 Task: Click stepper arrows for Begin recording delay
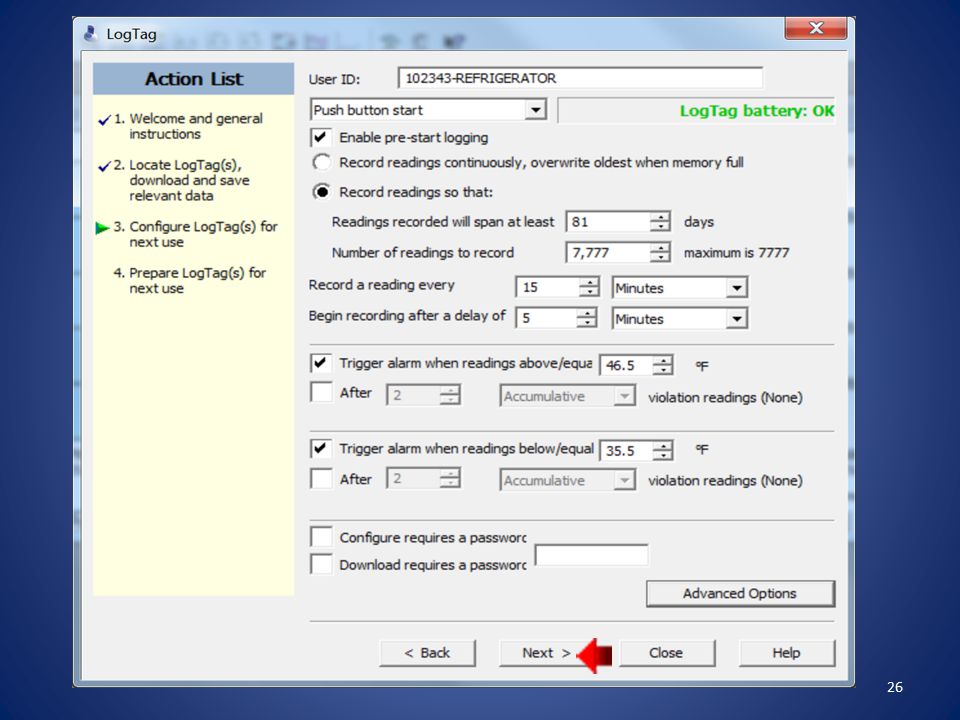click(x=587, y=318)
